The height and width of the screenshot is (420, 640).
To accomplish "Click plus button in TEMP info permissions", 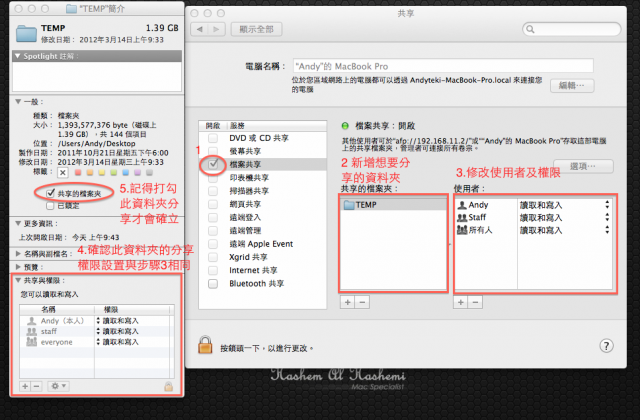I will tap(25, 386).
